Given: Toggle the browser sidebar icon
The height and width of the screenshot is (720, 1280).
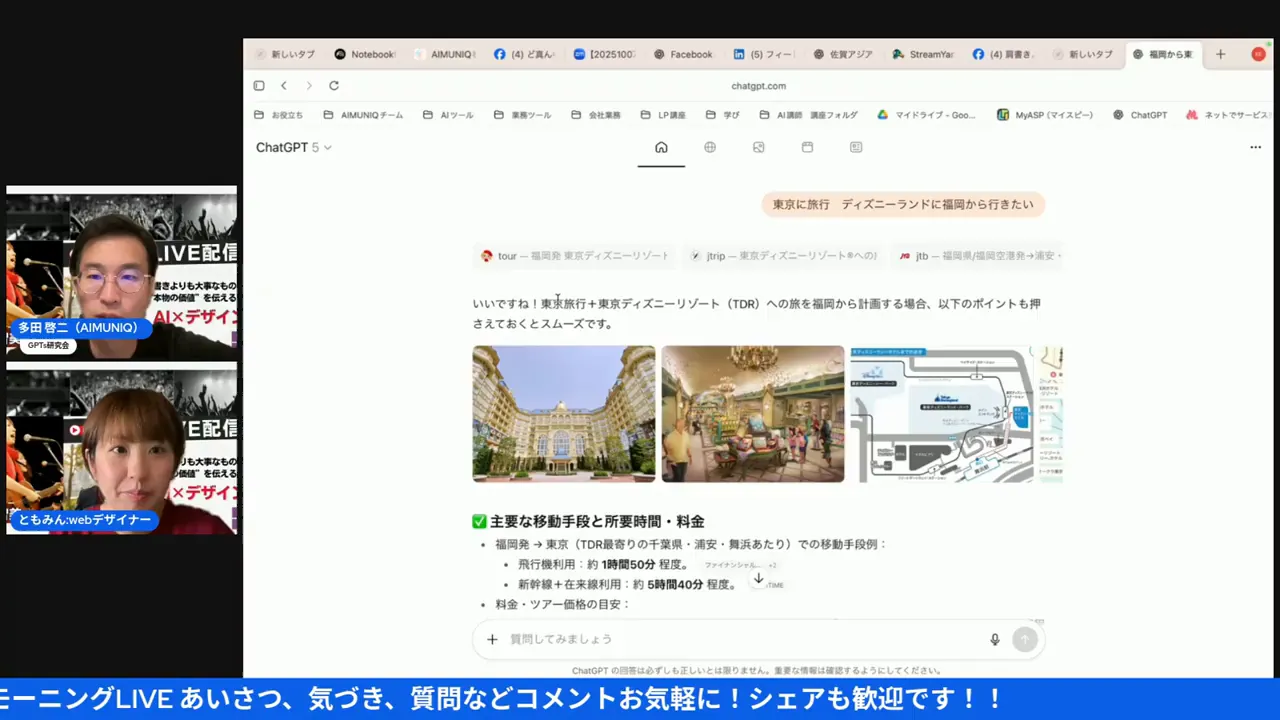Looking at the screenshot, I should 259,86.
